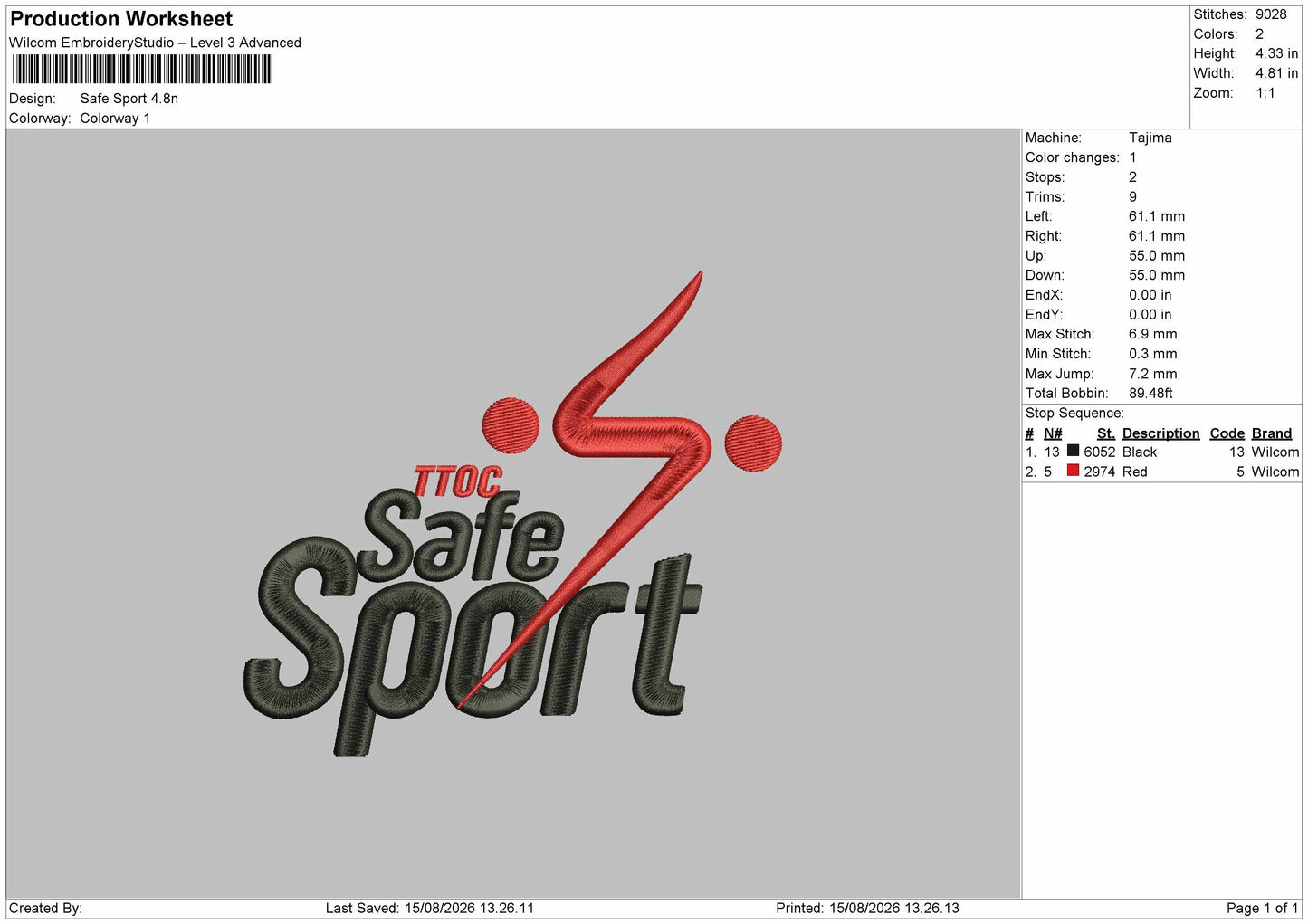Click the Stops value 2
The width and height of the screenshot is (1308, 924).
1132,177
